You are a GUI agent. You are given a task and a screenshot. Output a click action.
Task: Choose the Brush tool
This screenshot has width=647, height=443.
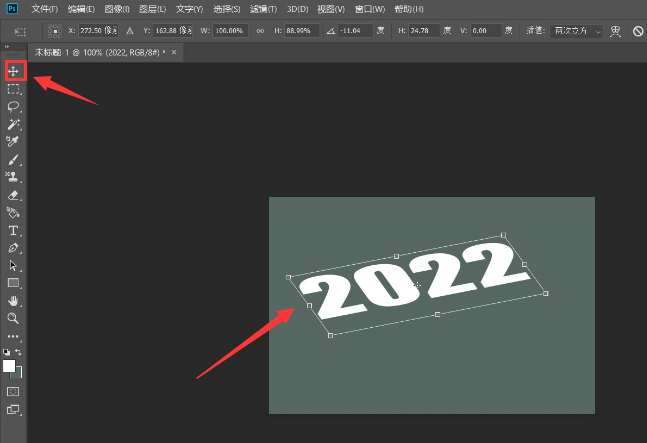(14, 159)
